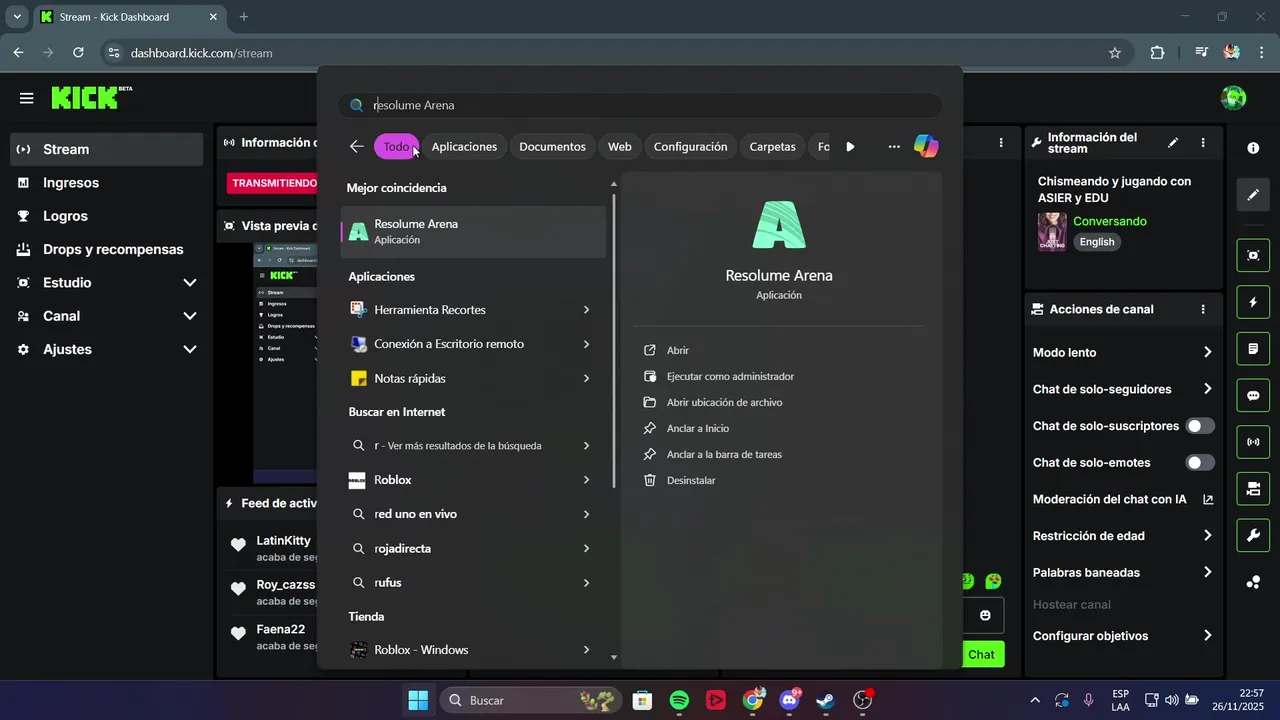Click the notes document icon in right sidebar
The width and height of the screenshot is (1280, 720).
(1253, 349)
